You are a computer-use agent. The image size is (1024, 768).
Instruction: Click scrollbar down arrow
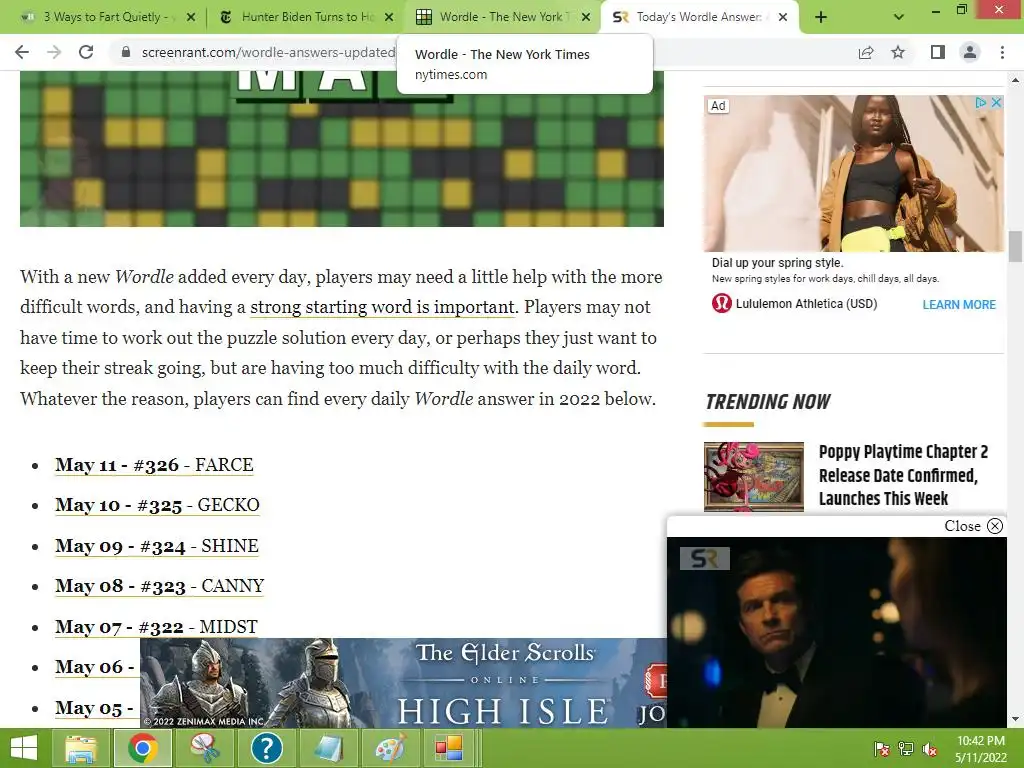tap(1015, 720)
